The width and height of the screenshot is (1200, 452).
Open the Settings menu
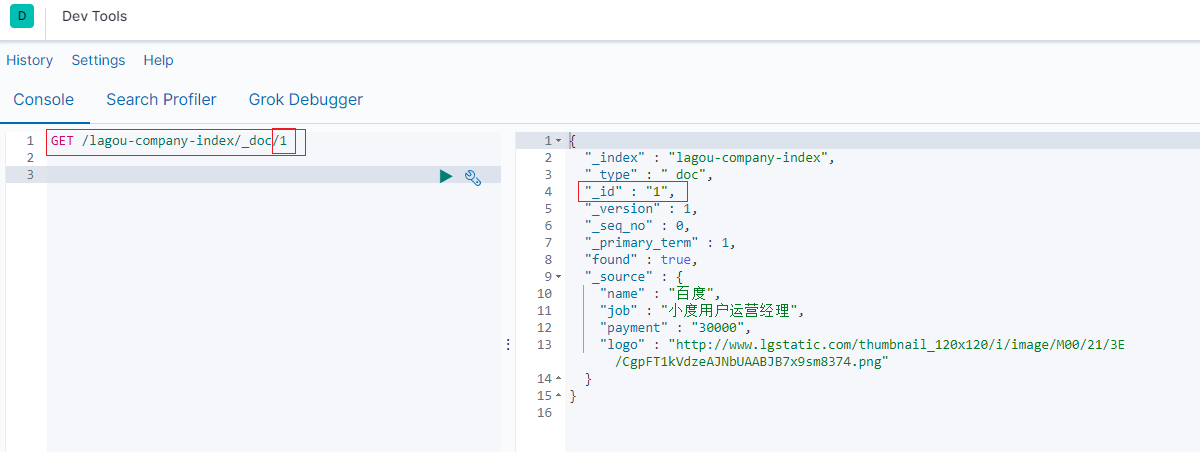click(98, 60)
